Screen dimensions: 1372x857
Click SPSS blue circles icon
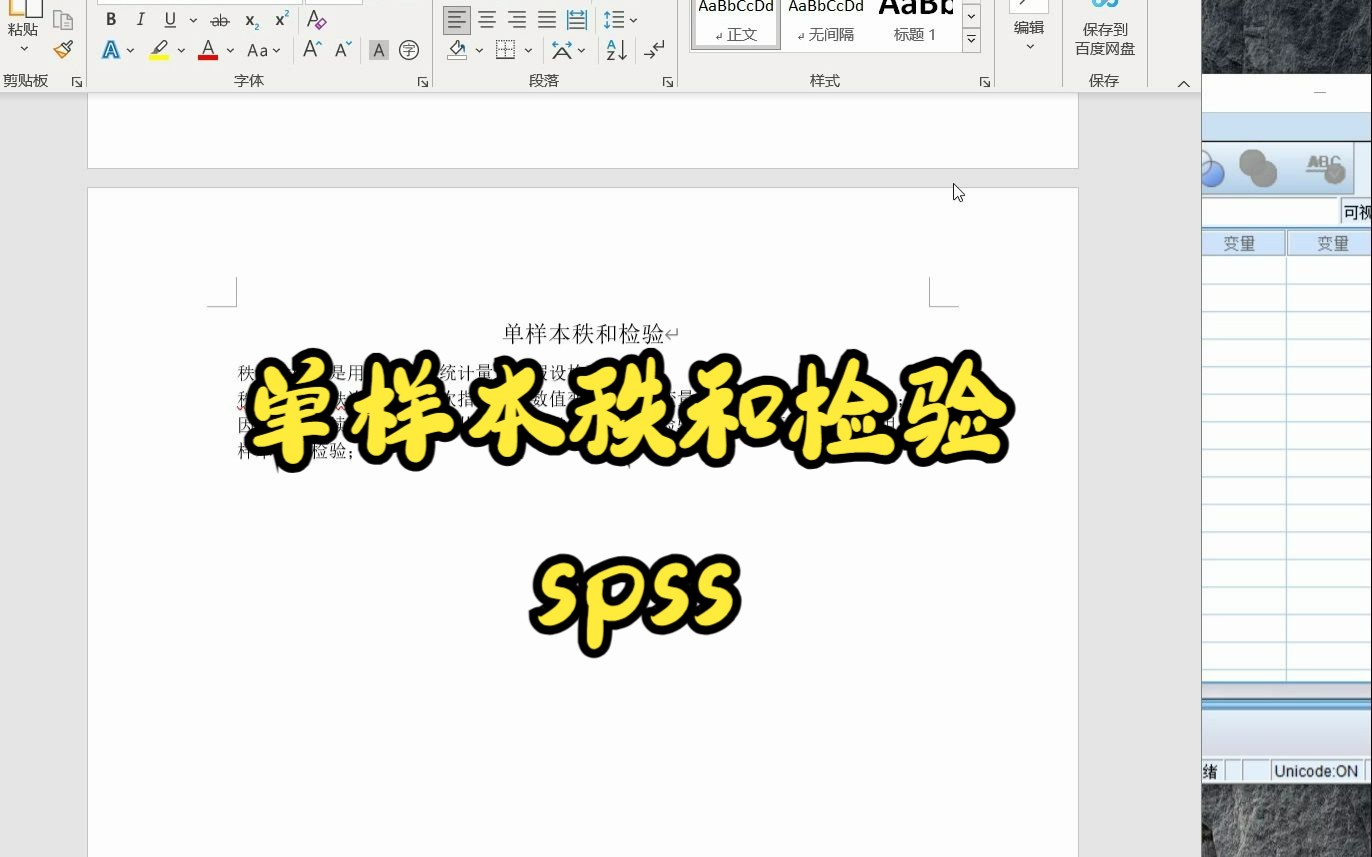(x=1213, y=168)
